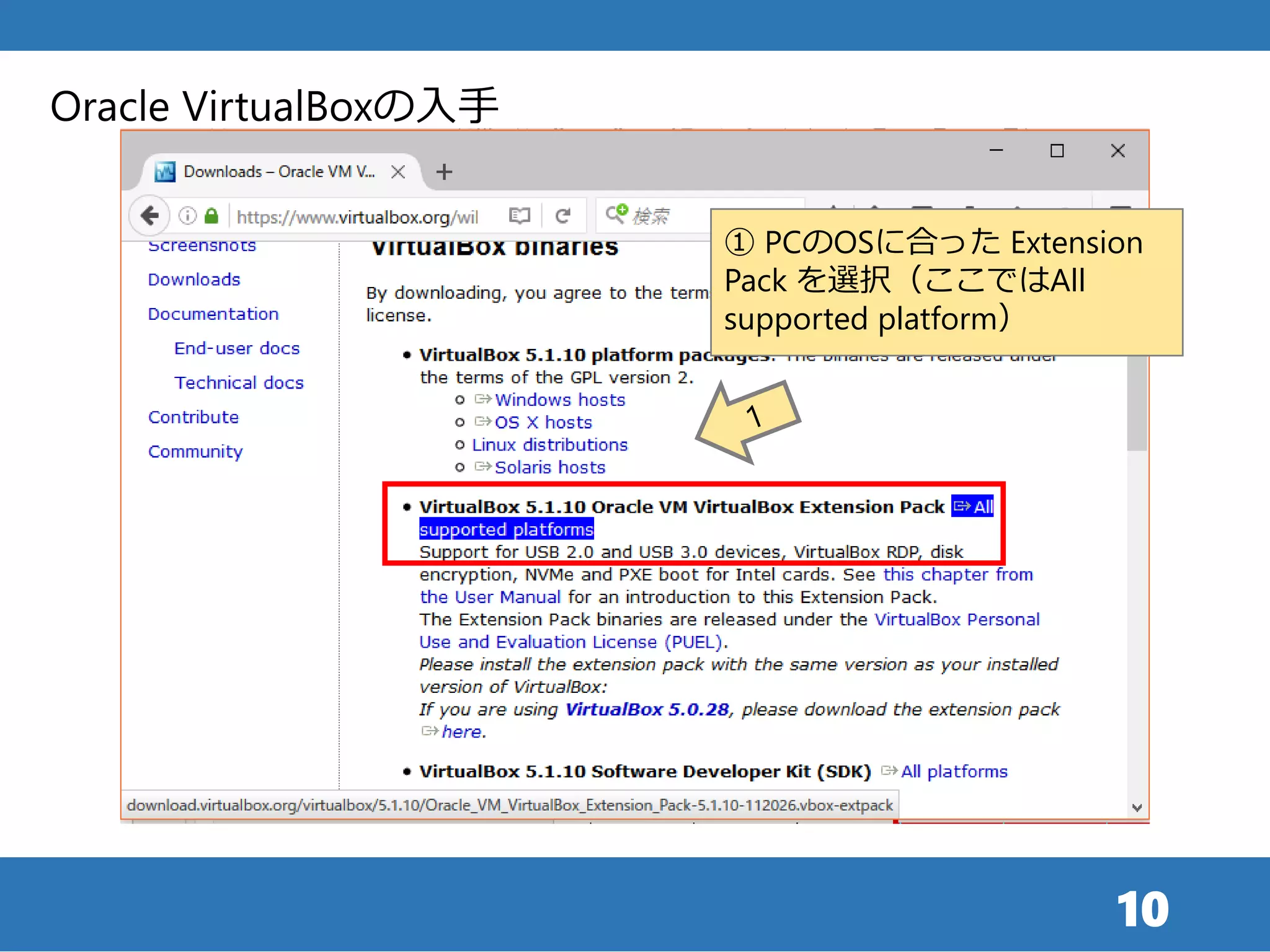The height and width of the screenshot is (952, 1270).
Task: Click All supported platforms Extension Pack link
Action: [507, 529]
